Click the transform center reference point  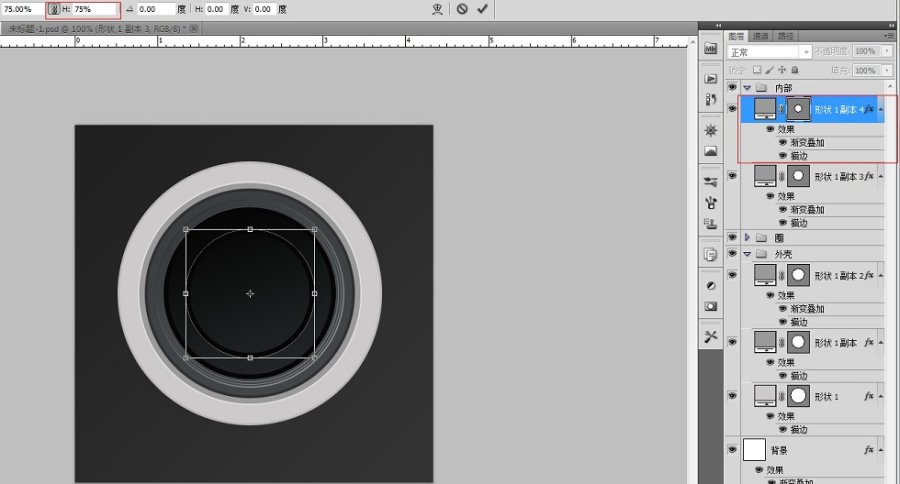[250, 293]
